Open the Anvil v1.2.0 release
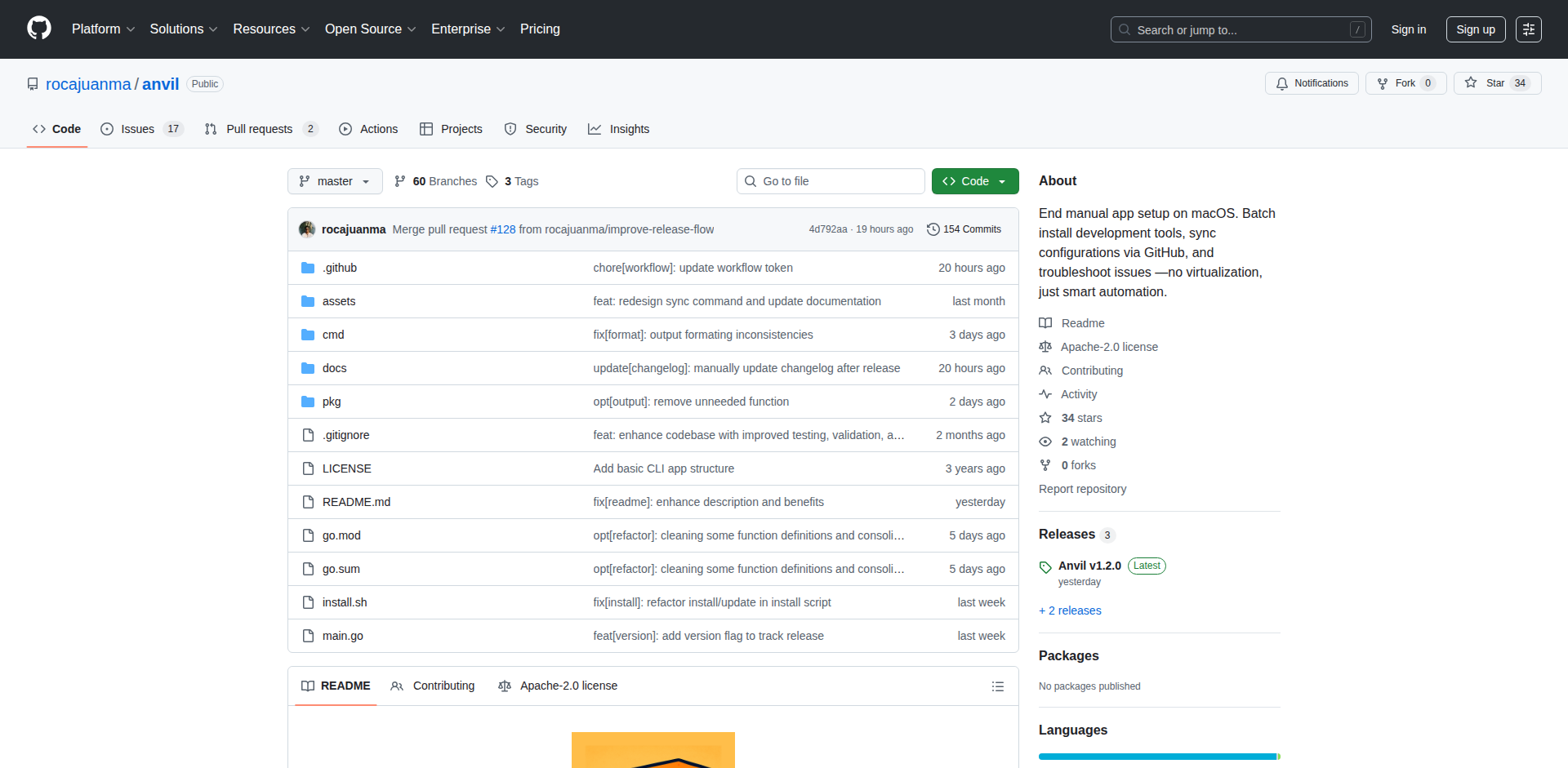 [1089, 566]
